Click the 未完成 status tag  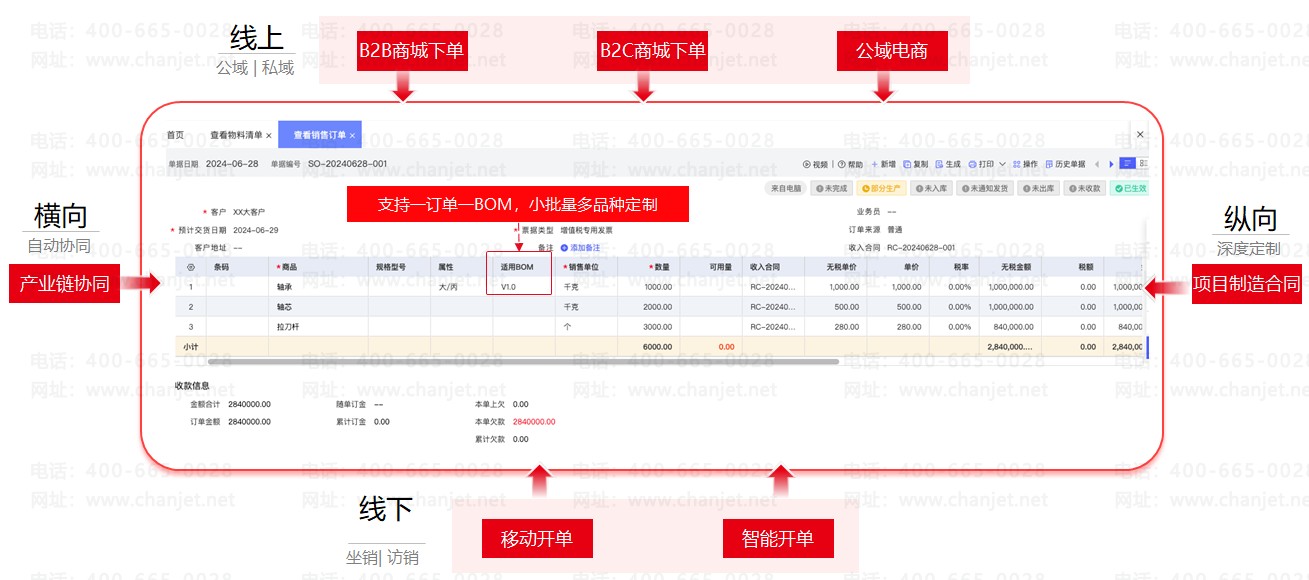(832, 188)
